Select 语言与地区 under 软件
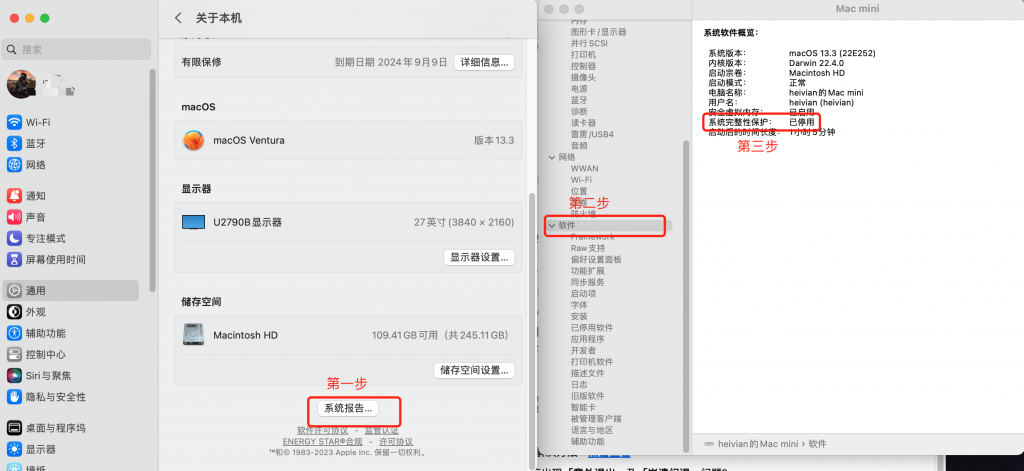Screen dimensions: 1024x471 [592, 430]
